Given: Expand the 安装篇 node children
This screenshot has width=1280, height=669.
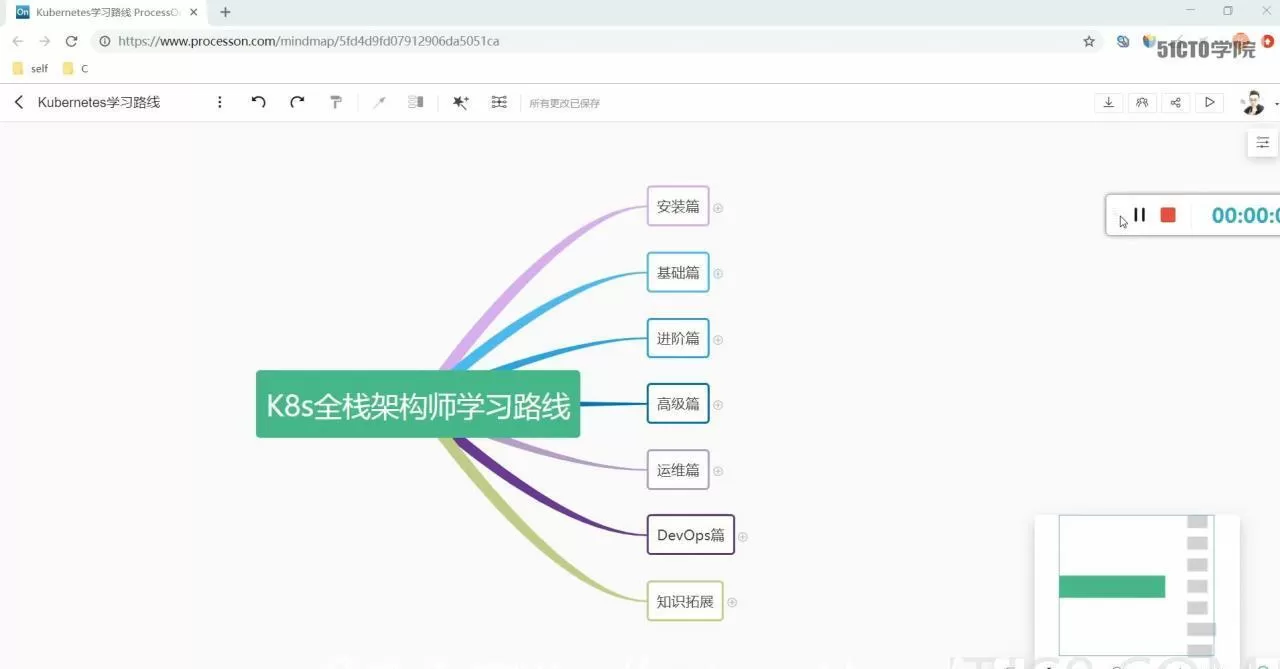Looking at the screenshot, I should [718, 208].
